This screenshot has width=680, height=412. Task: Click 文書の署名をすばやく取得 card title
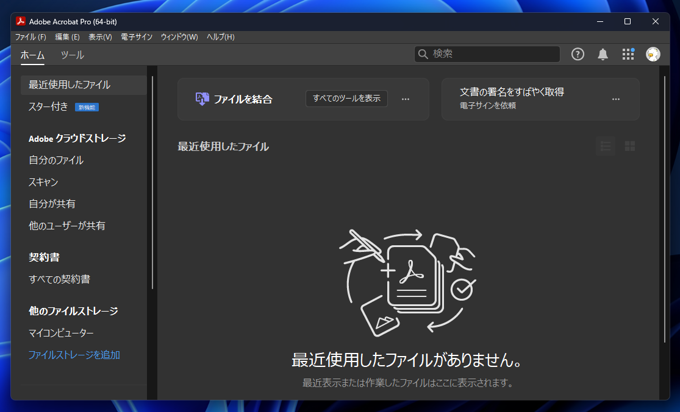[x=512, y=92]
